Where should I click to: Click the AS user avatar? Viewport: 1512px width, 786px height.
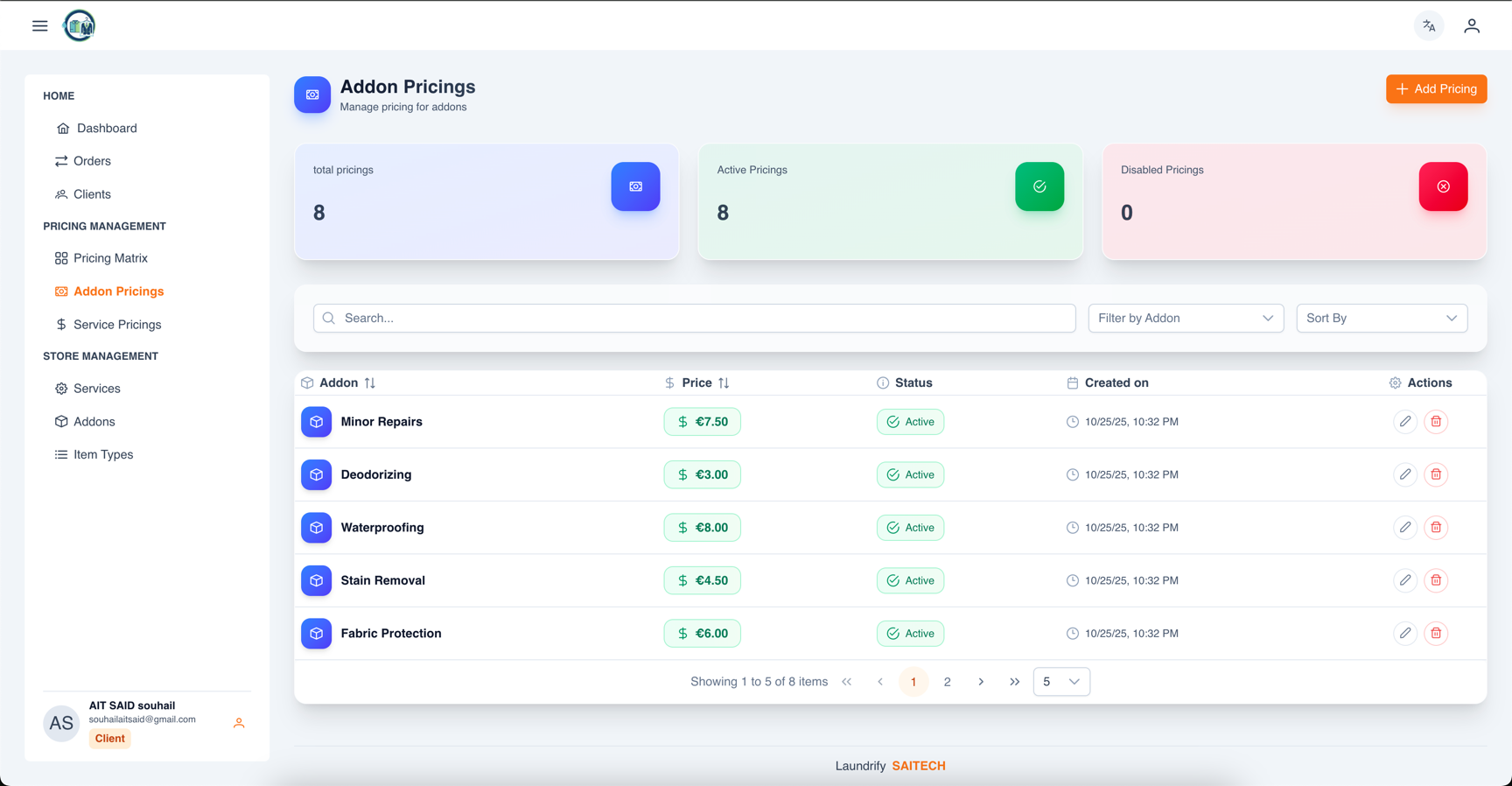pyautogui.click(x=61, y=723)
